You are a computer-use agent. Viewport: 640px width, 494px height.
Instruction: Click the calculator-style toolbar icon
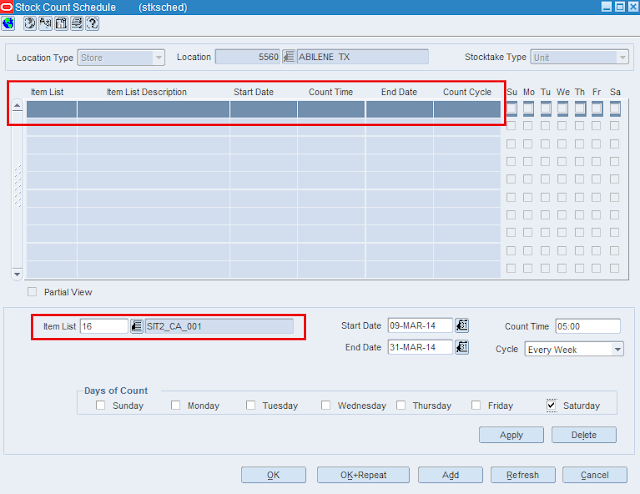[61, 23]
